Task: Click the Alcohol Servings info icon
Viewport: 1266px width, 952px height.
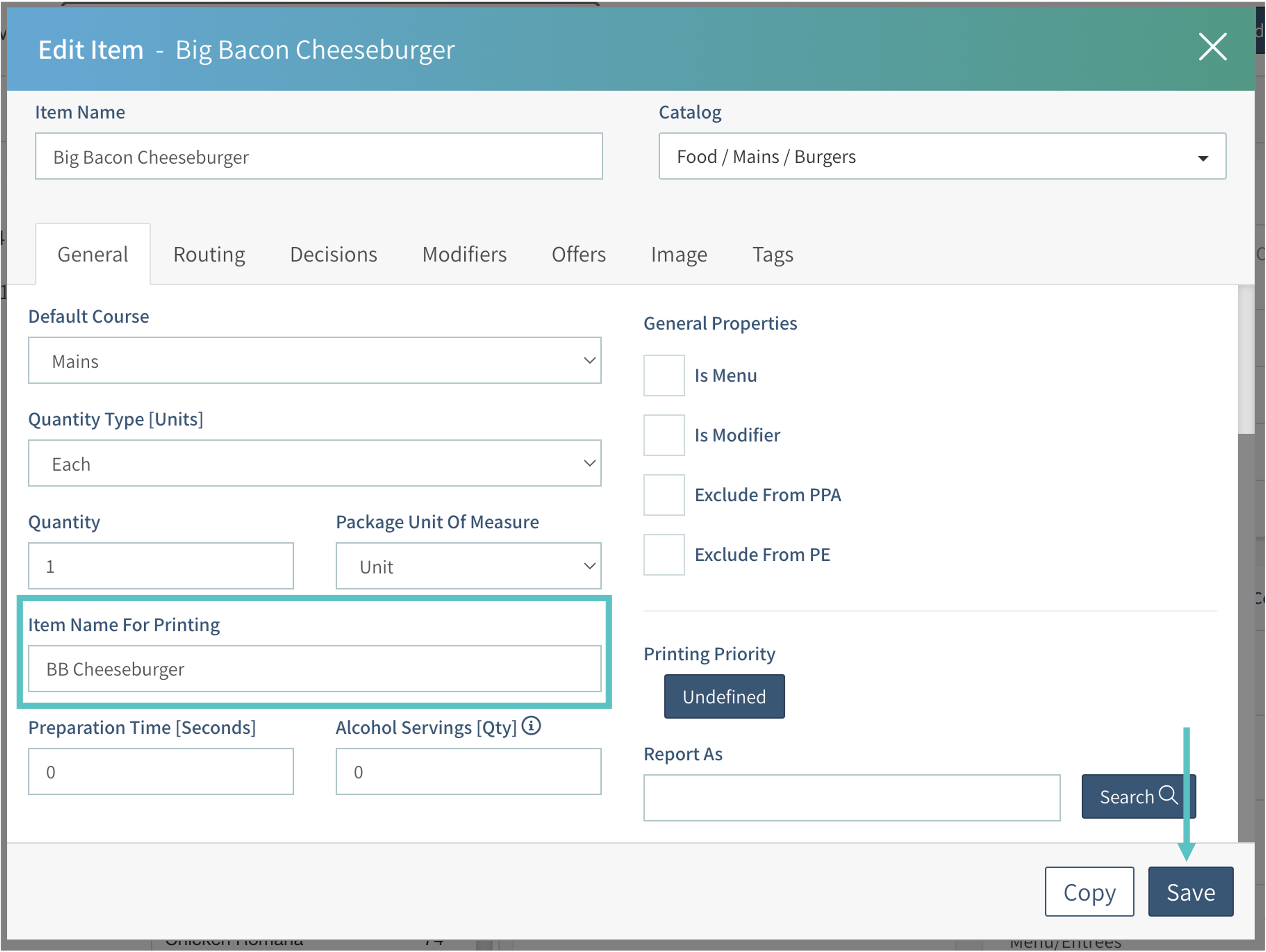Action: pos(531,726)
